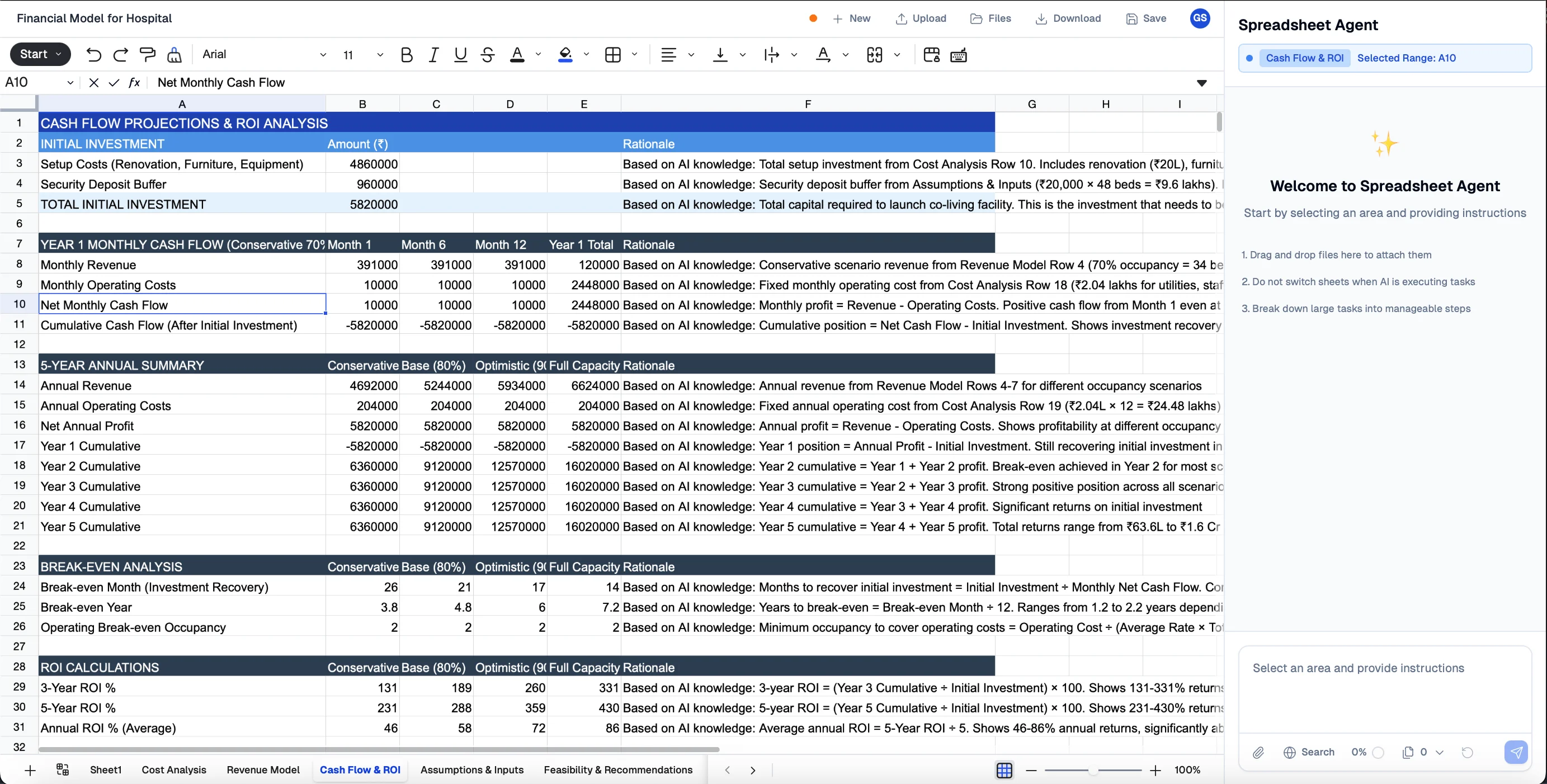Image resolution: width=1547 pixels, height=784 pixels.
Task: Toggle grid view at bottom right
Action: (1004, 769)
